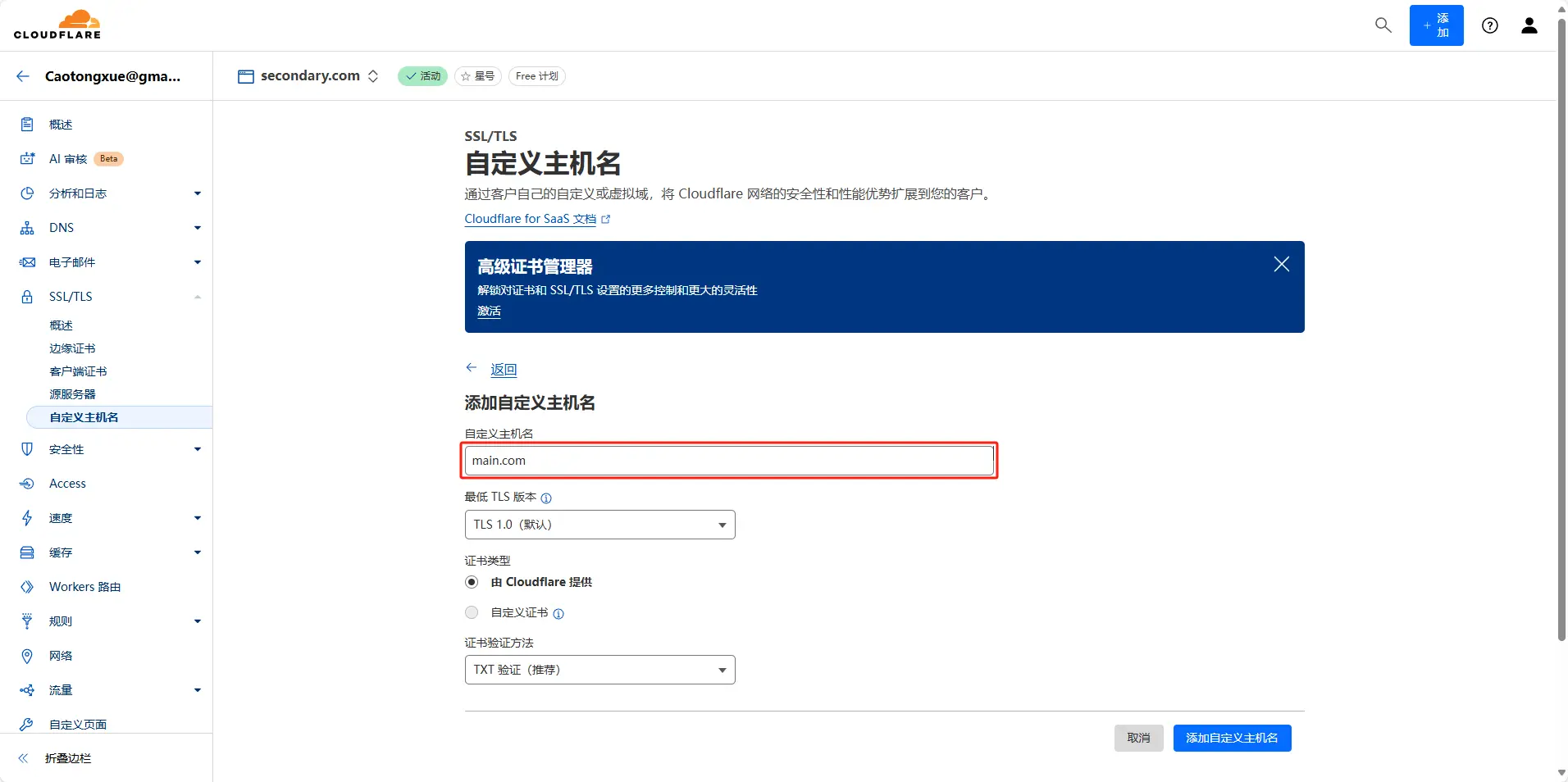Click the 安全性 shield icon
Viewport: 1568px width, 782px height.
click(x=27, y=449)
